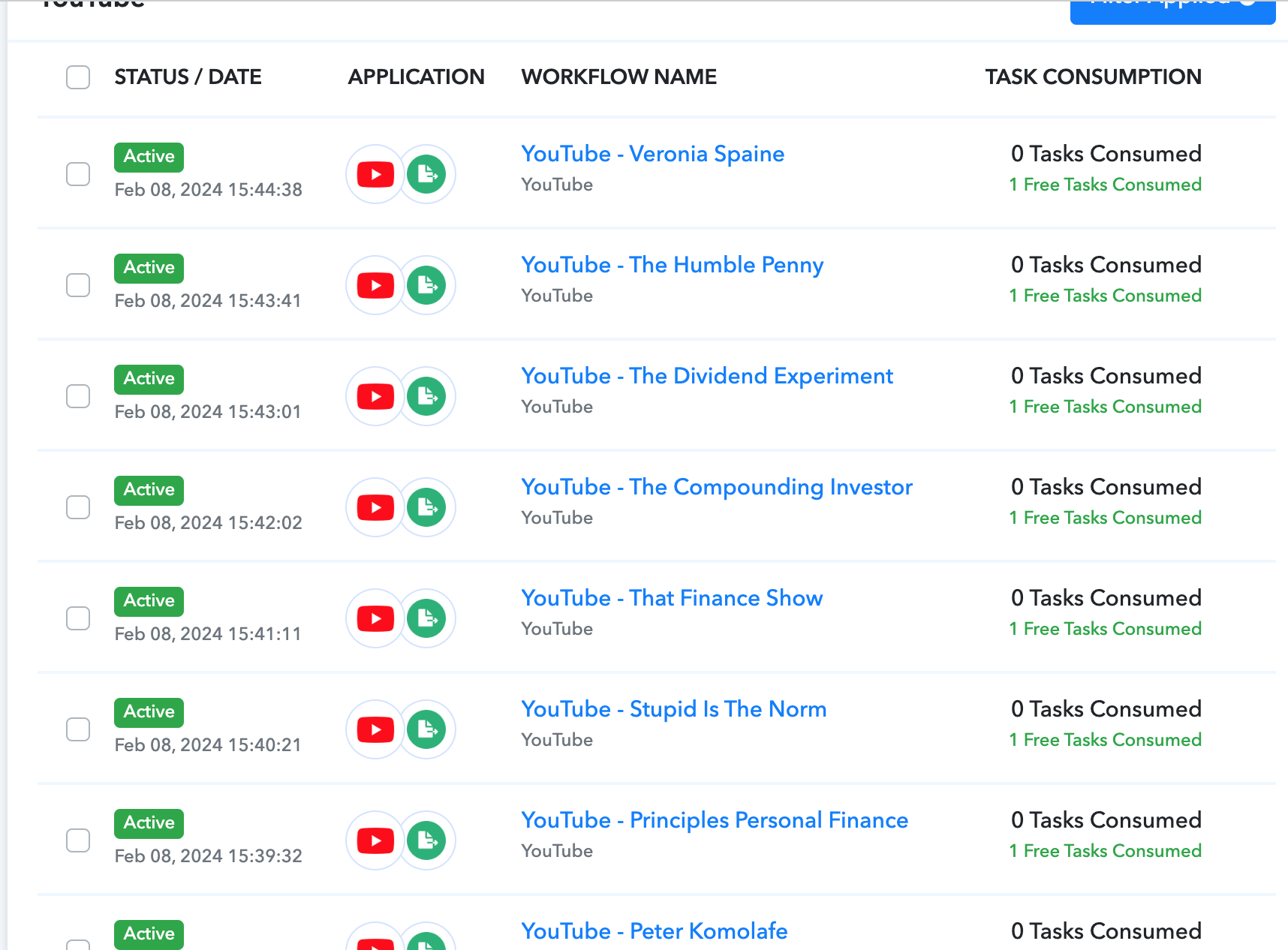The width and height of the screenshot is (1288, 950).
Task: Click the green document icon in Principles Personal Finance row
Action: [x=426, y=840]
